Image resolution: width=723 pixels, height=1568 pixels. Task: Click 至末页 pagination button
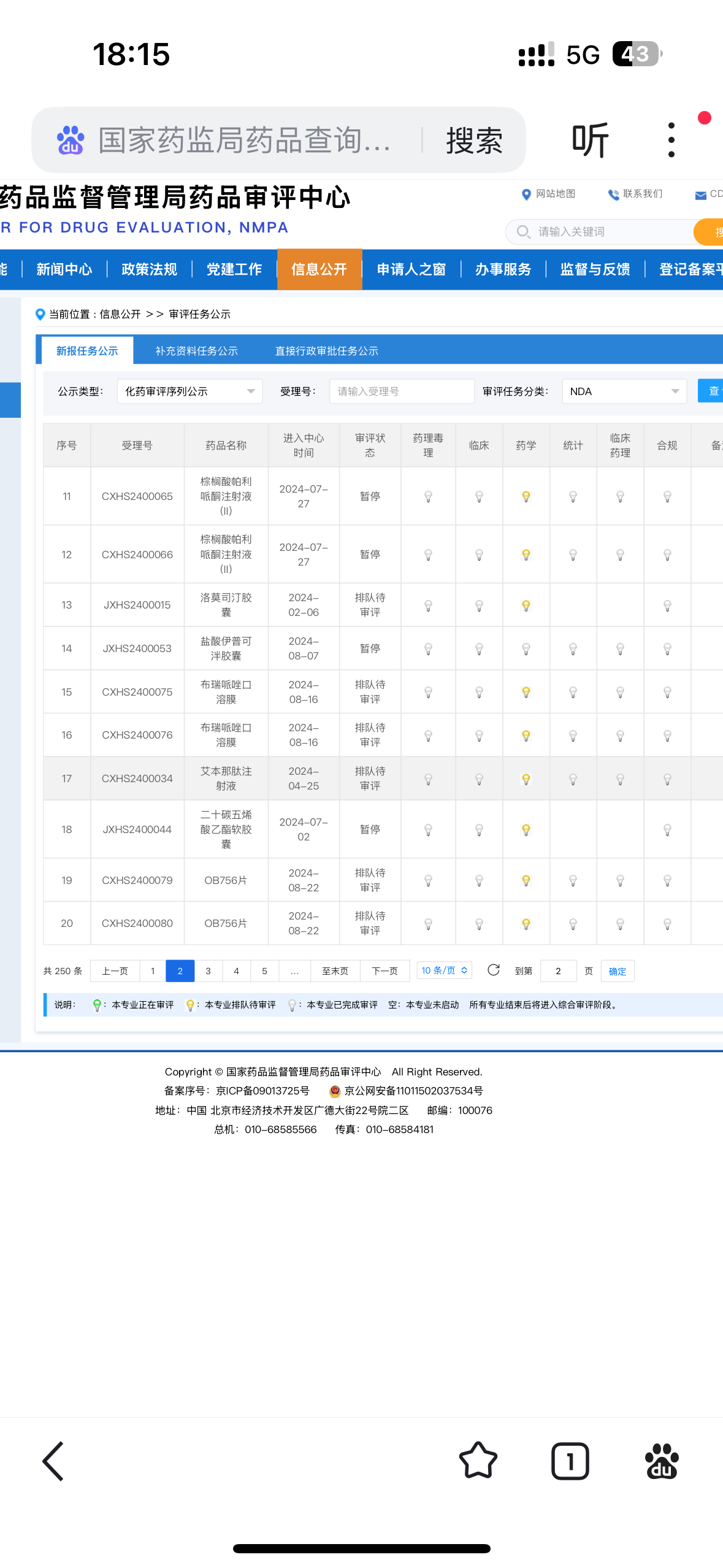(335, 971)
